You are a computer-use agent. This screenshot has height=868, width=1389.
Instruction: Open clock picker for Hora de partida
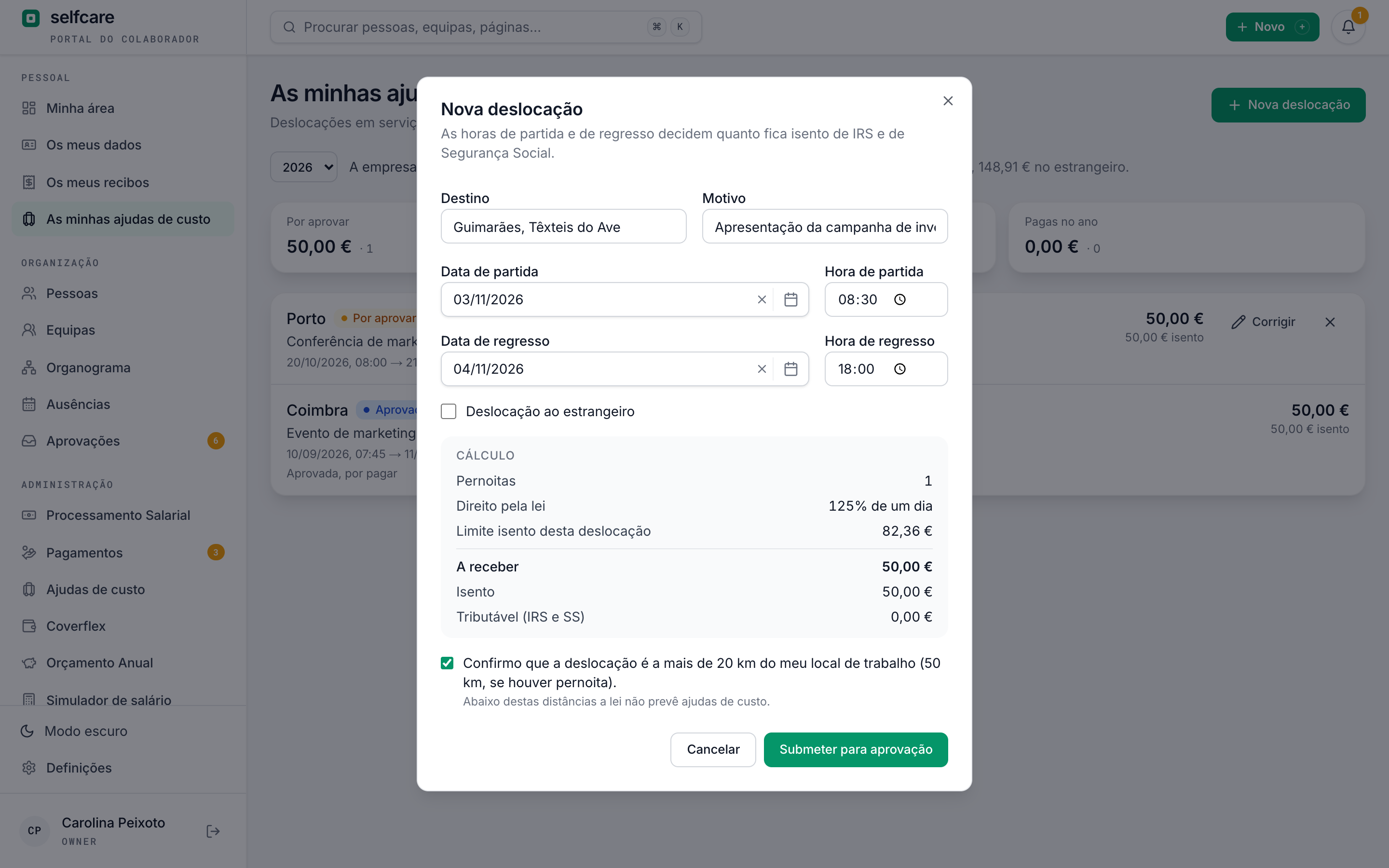click(x=899, y=299)
